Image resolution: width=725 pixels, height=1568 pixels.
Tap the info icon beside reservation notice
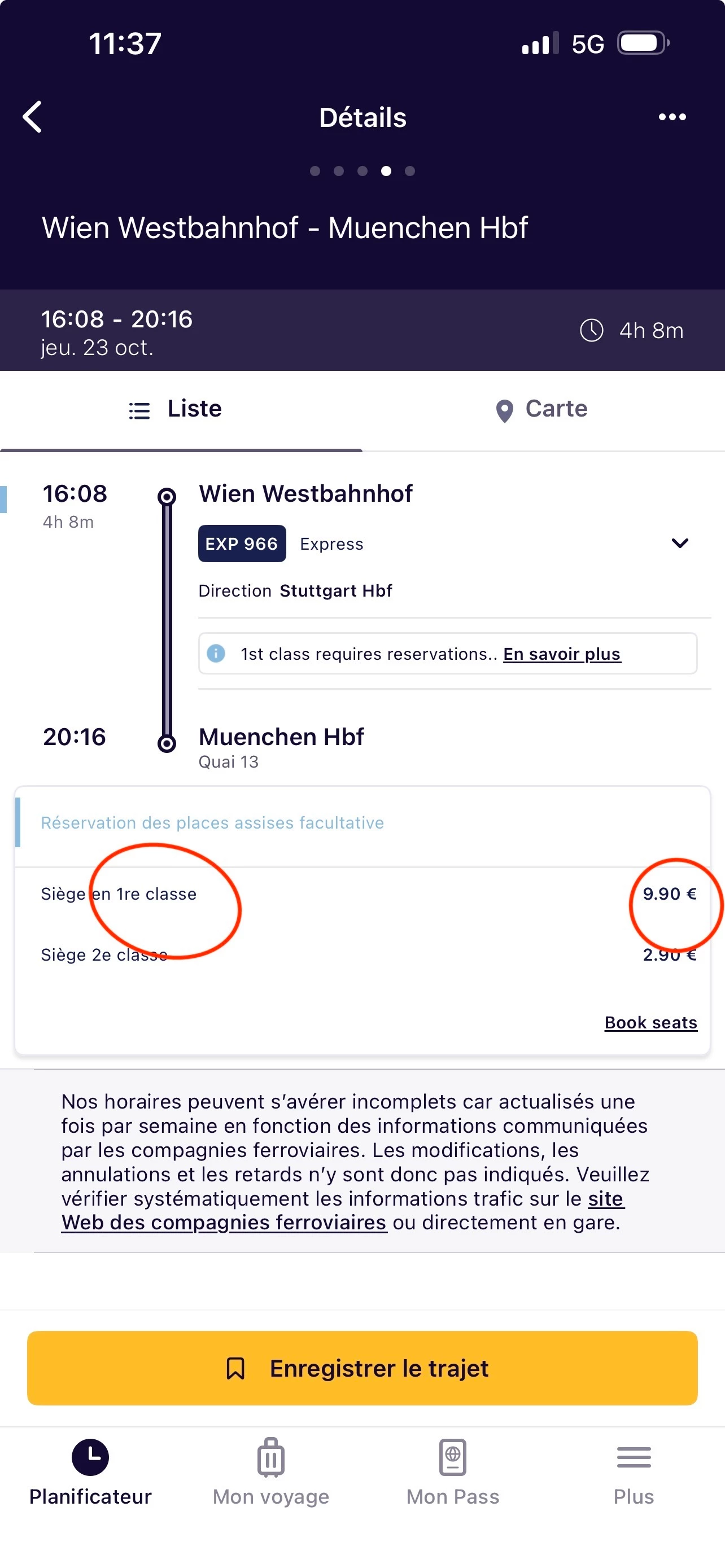point(216,653)
